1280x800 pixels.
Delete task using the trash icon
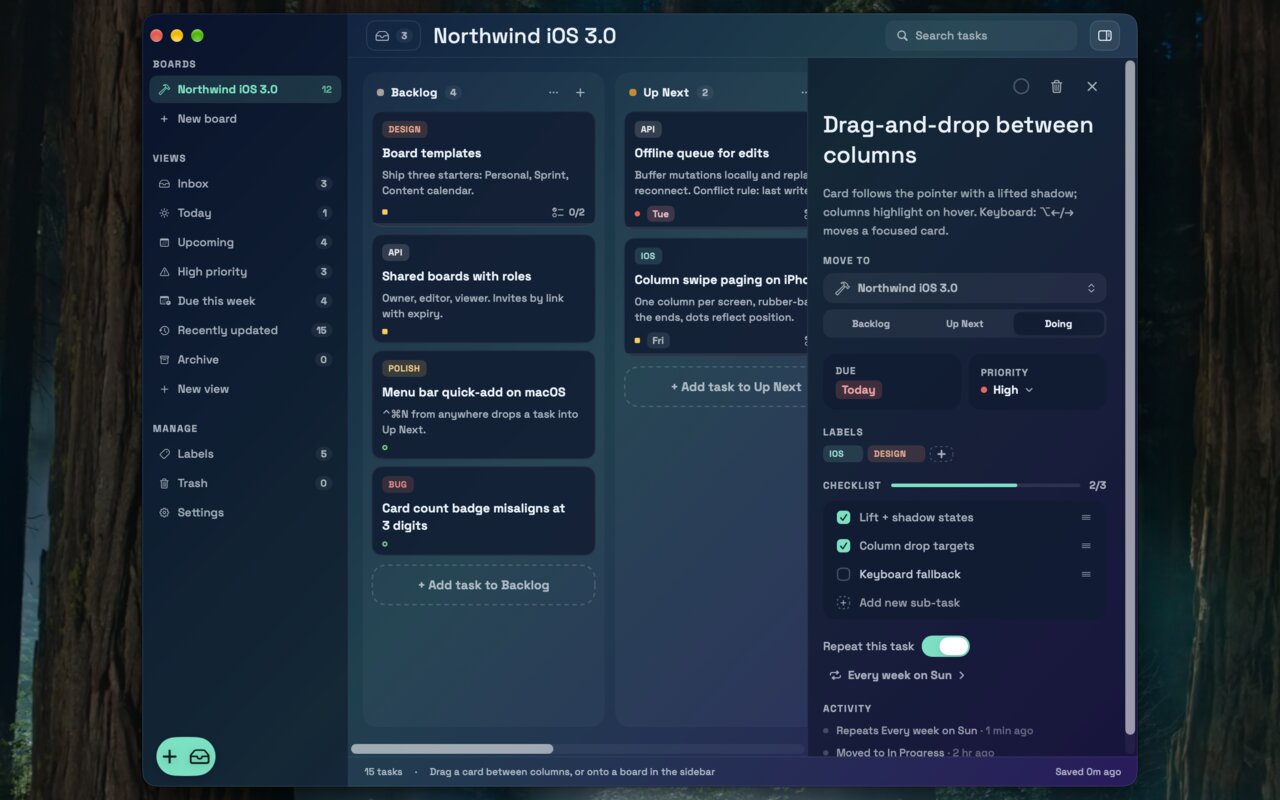tap(1056, 87)
